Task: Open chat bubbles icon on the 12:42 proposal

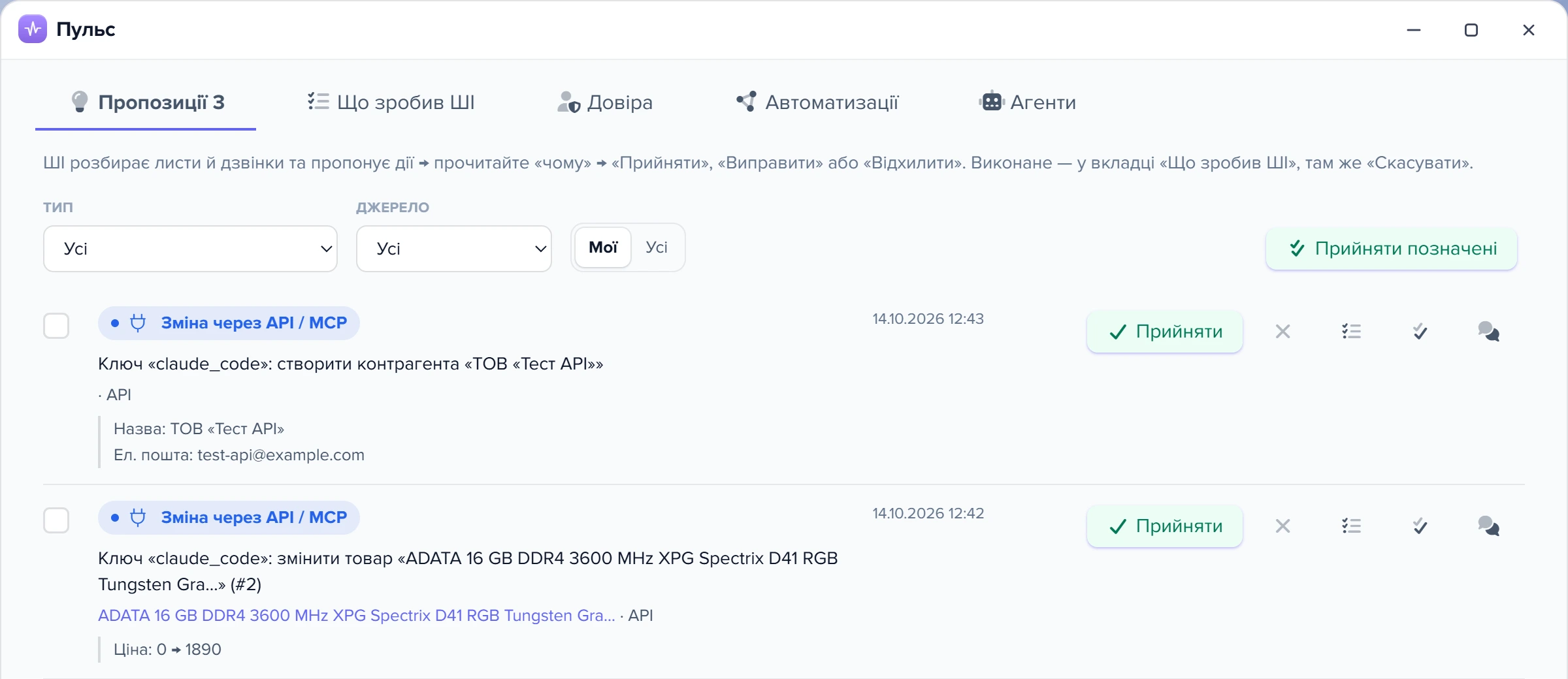Action: pos(1488,526)
